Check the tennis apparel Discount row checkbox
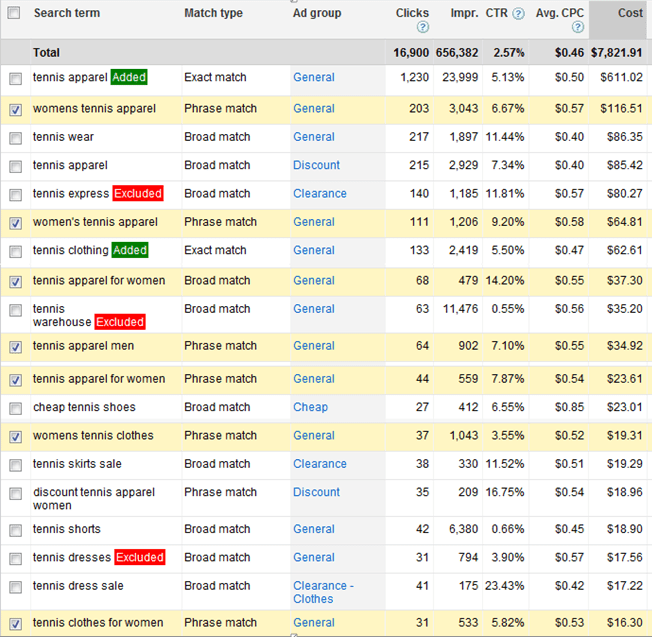The width and height of the screenshot is (652, 637). tap(15, 166)
